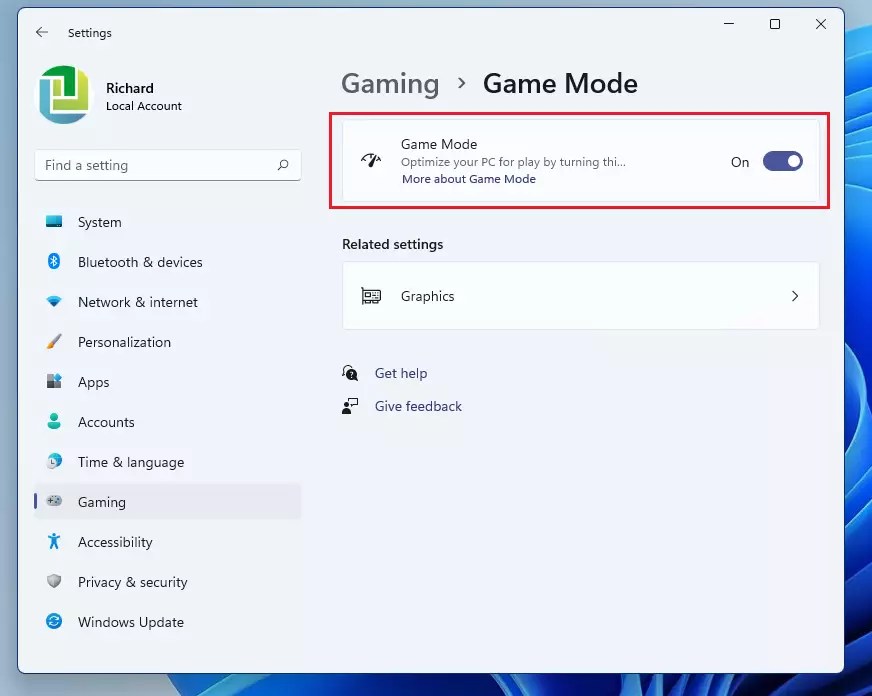
Task: Expand the Graphics related setting
Action: (x=580, y=296)
